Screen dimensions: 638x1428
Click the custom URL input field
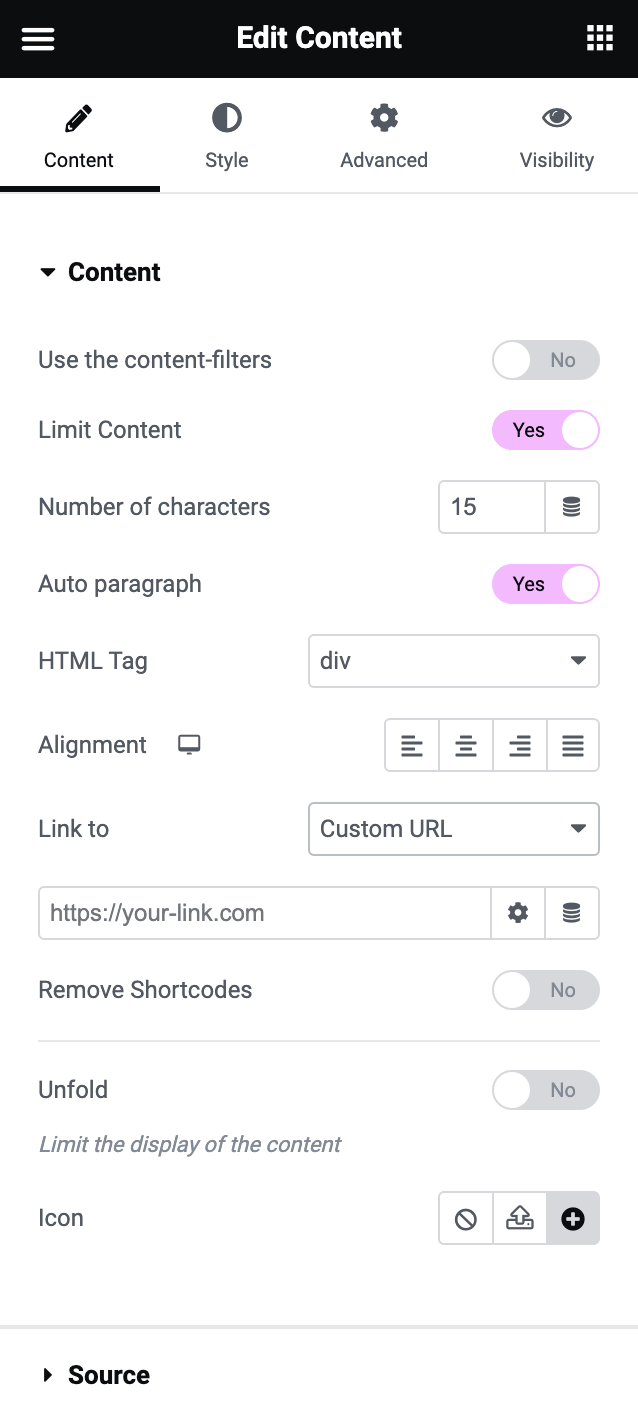pos(265,913)
